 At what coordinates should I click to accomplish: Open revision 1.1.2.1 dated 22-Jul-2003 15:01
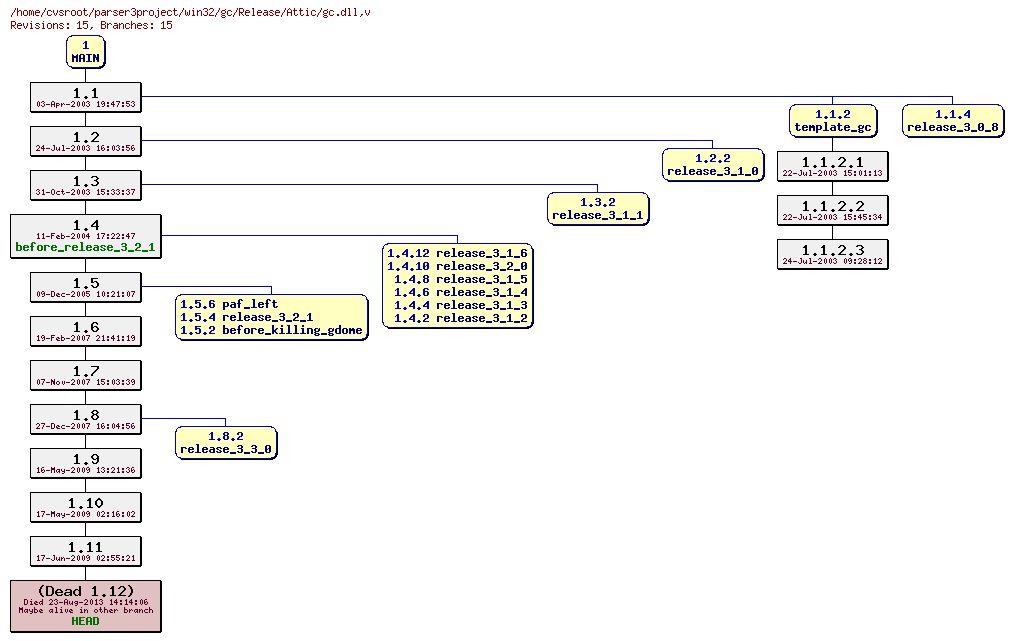pyautogui.click(x=832, y=167)
